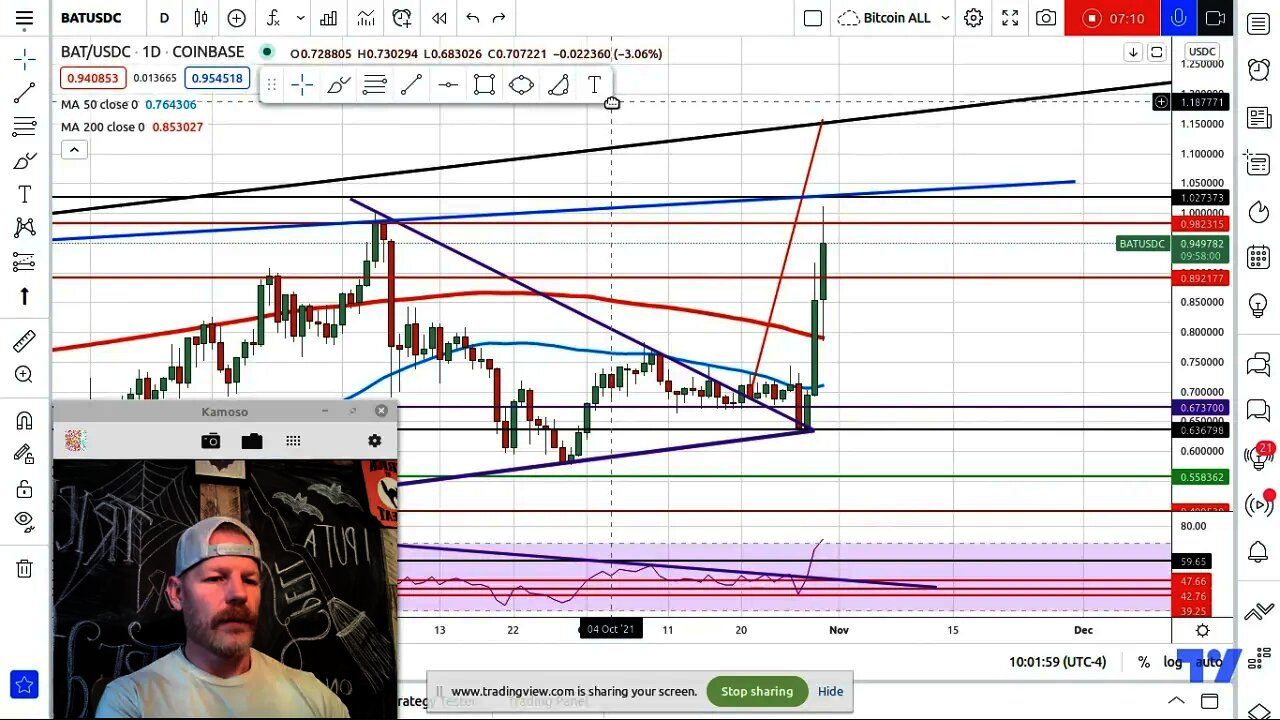
Task: Create a new alert from top toolbar
Action: click(x=402, y=18)
